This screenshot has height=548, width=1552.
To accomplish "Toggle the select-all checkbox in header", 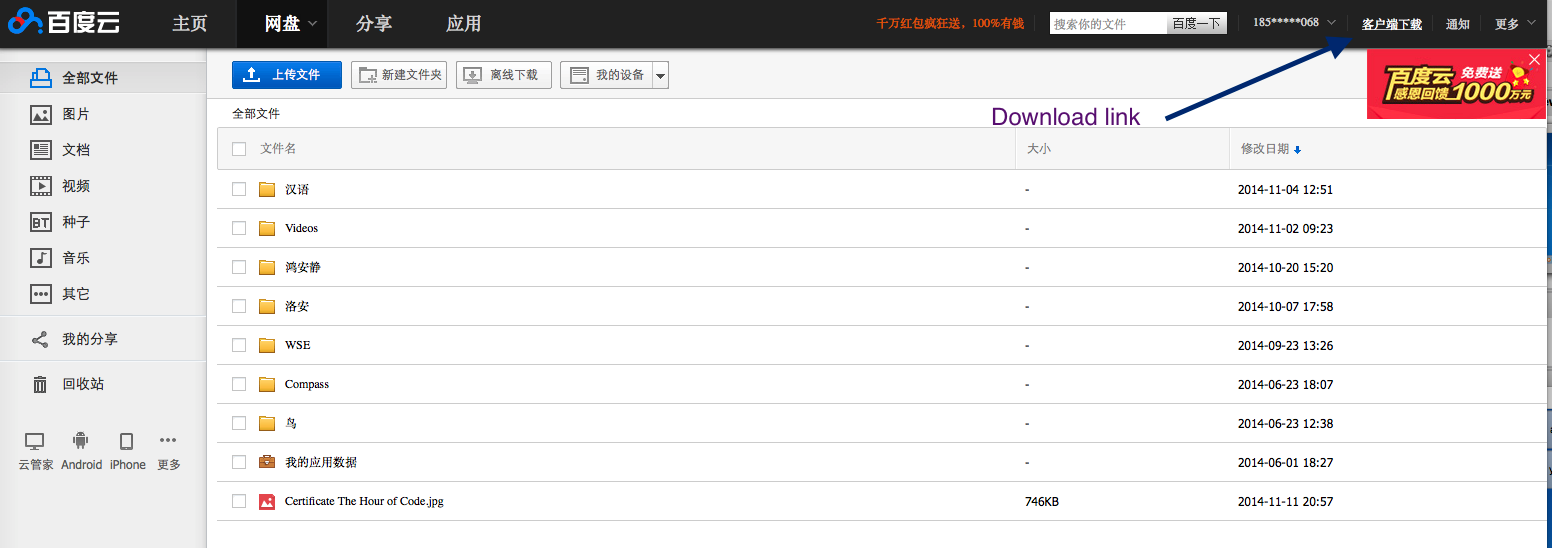I will [239, 149].
